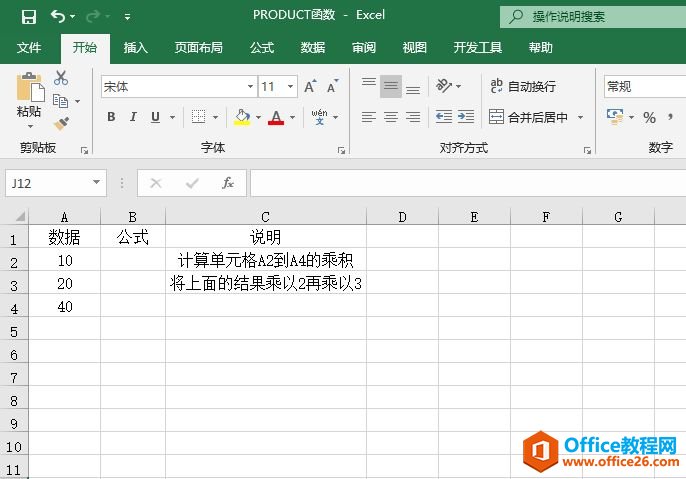686x479 pixels.
Task: Open the 文件 tab
Action: (x=29, y=48)
